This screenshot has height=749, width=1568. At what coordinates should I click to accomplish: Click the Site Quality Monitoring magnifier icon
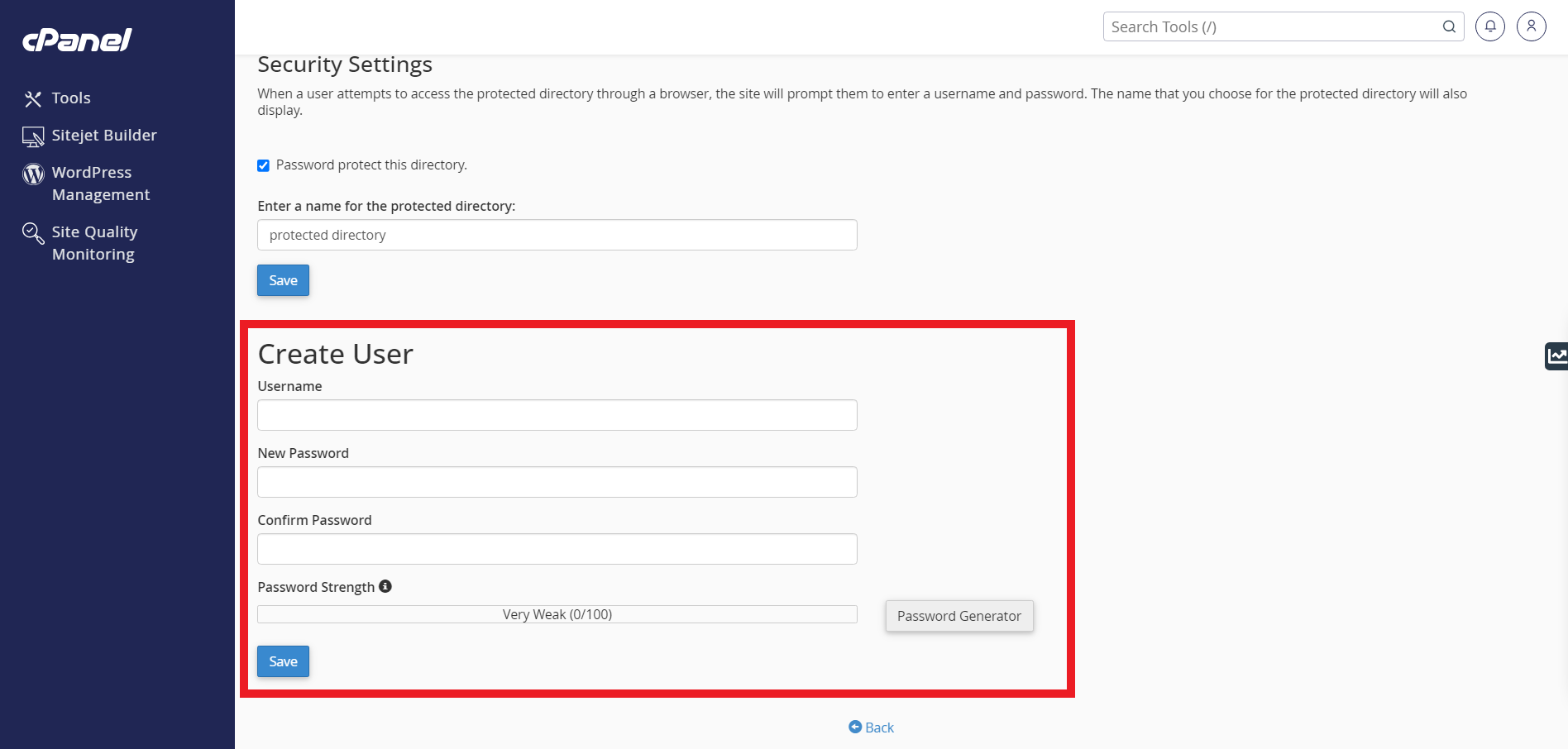33,233
